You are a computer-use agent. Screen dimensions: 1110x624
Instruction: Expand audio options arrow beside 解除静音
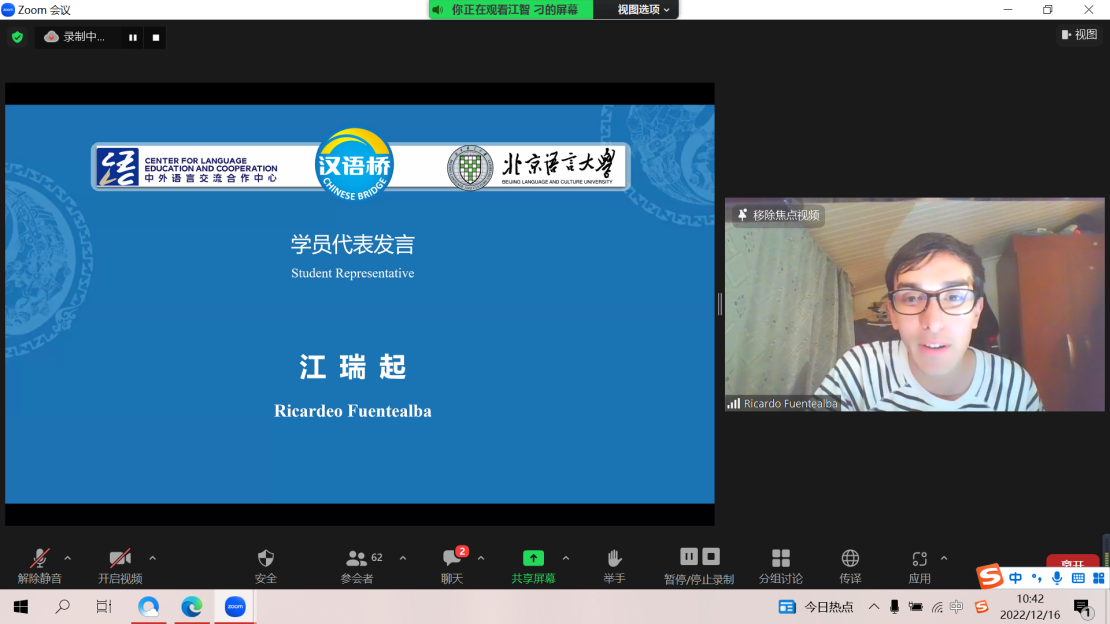tap(68, 558)
